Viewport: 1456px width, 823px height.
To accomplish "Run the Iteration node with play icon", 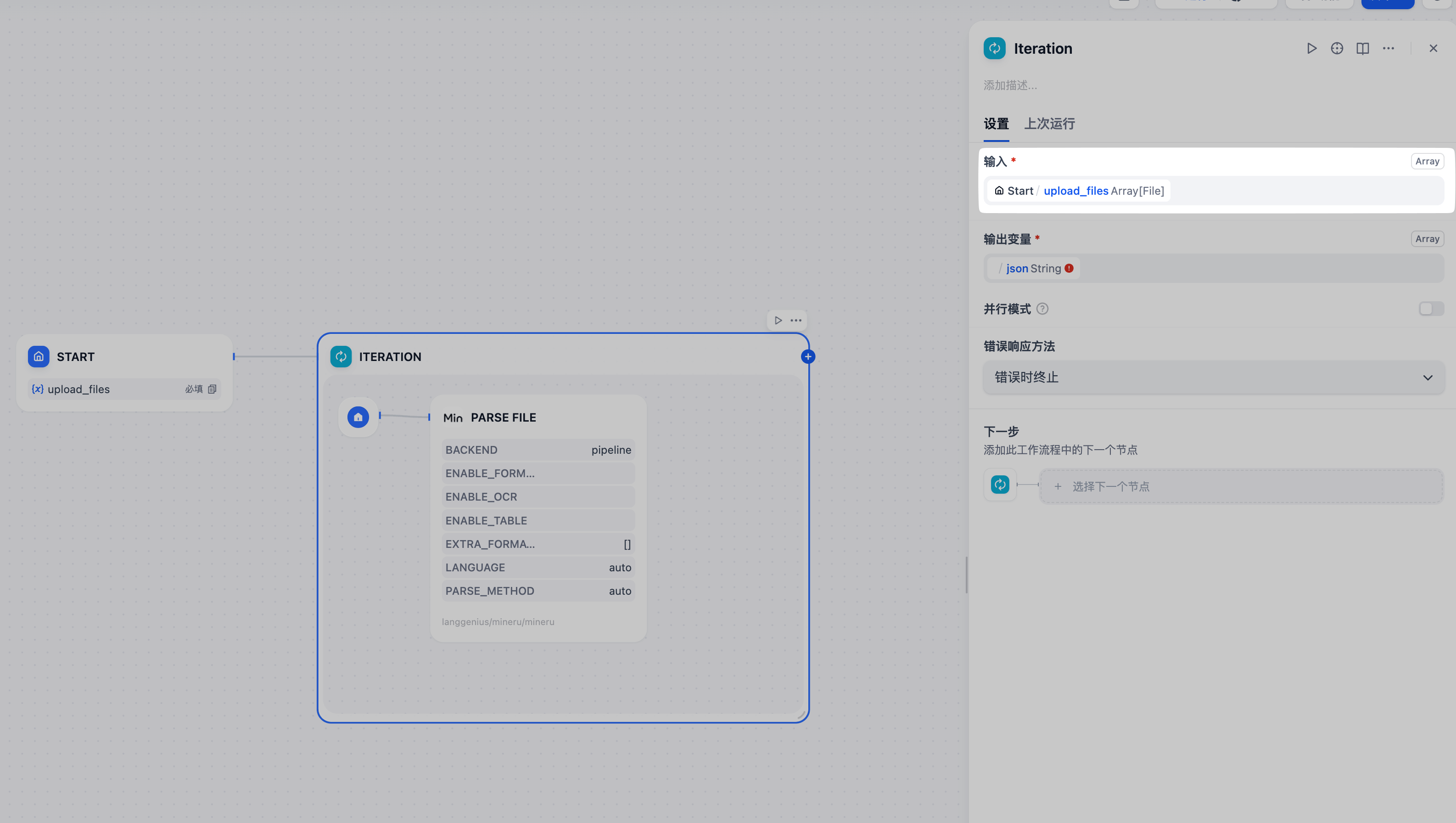I will click(1312, 49).
